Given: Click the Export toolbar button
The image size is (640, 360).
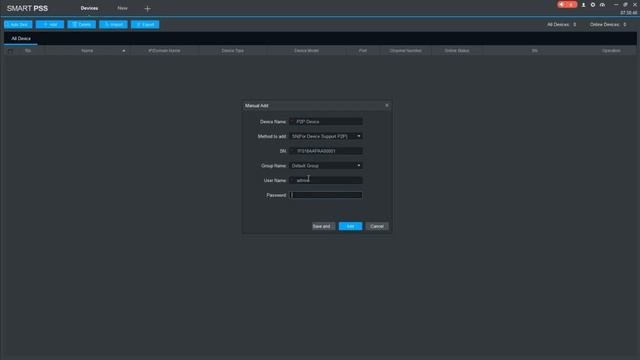Looking at the screenshot, I should pos(145,24).
